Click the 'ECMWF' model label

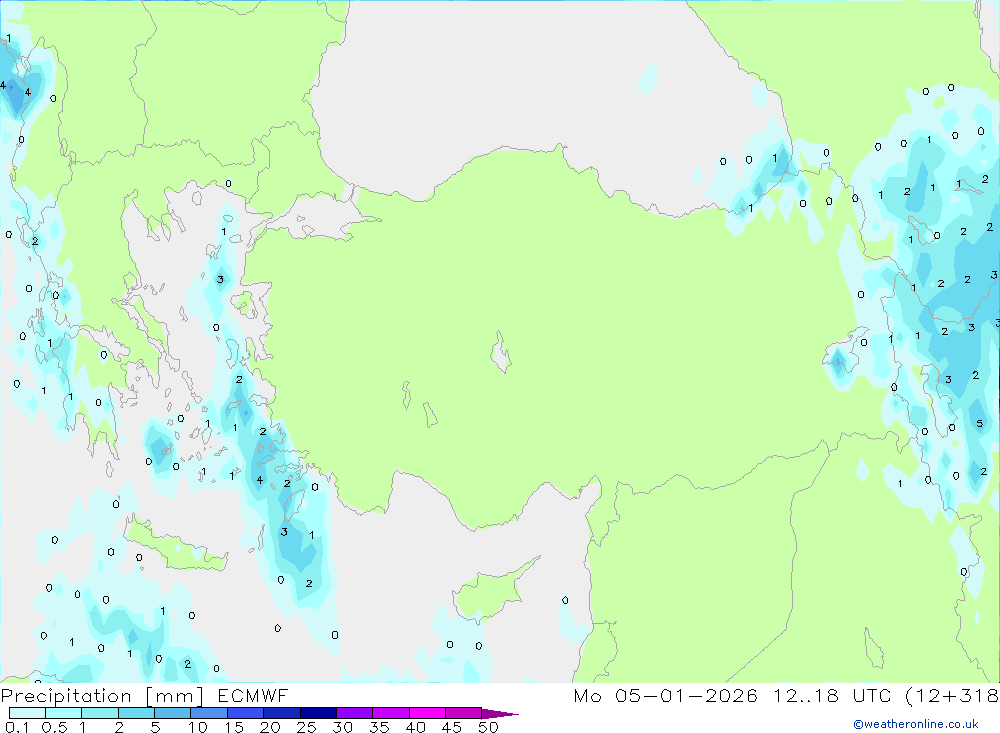point(253,695)
